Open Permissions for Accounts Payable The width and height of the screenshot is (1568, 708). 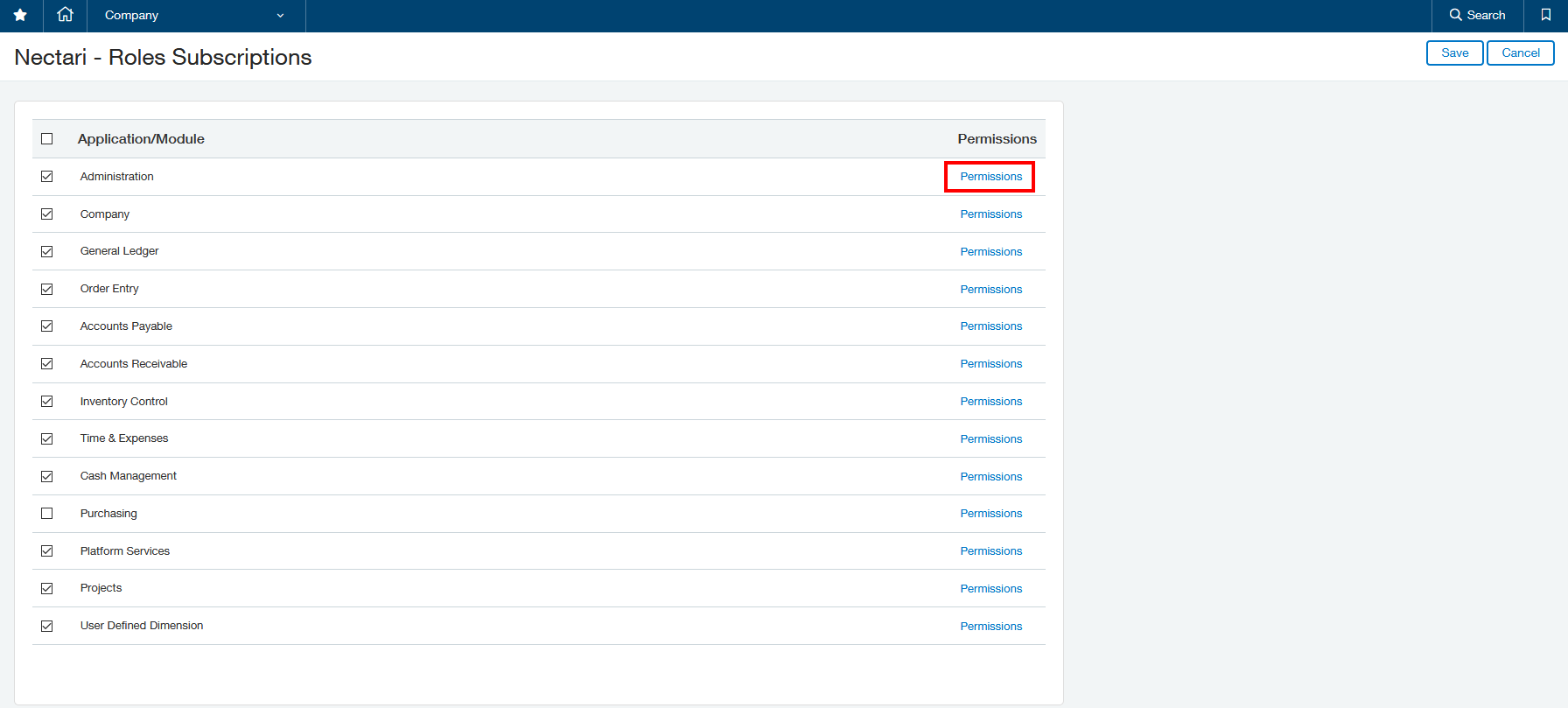point(990,326)
